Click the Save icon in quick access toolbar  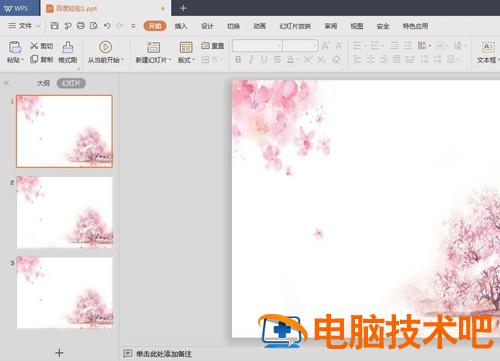pos(54,26)
